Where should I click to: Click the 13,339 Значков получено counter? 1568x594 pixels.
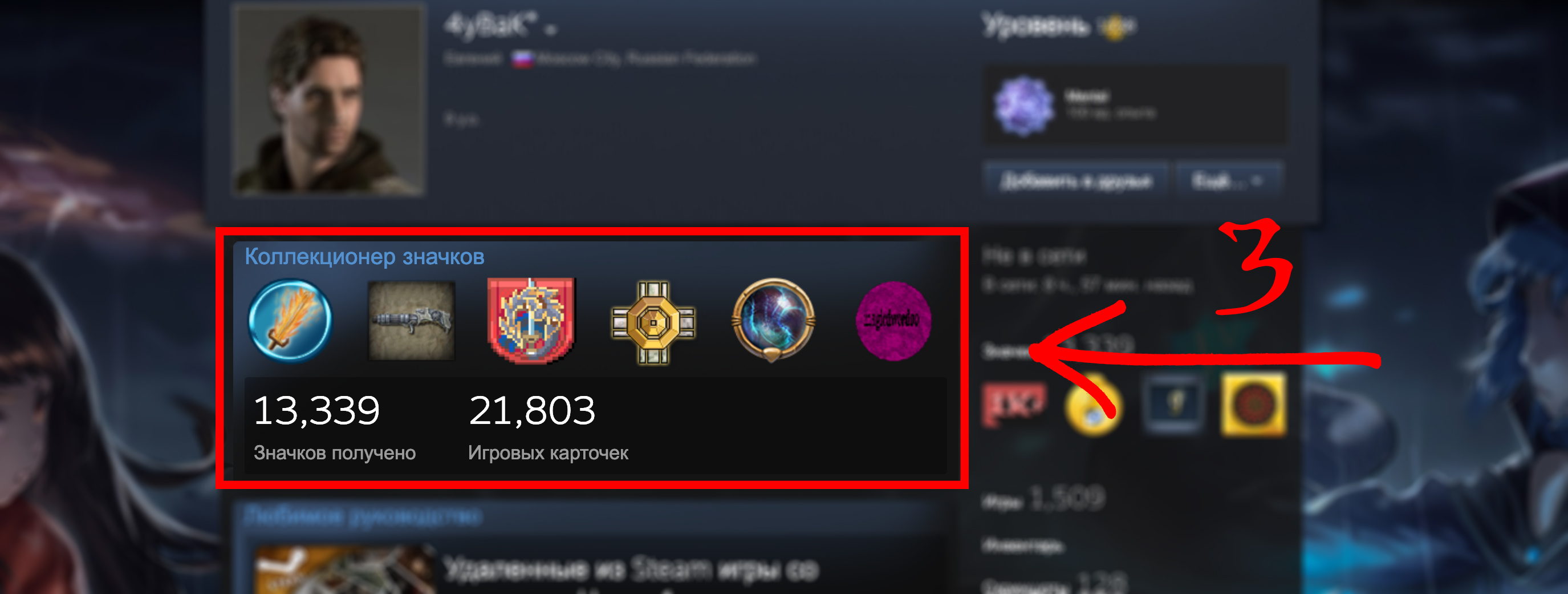pyautogui.click(x=334, y=426)
